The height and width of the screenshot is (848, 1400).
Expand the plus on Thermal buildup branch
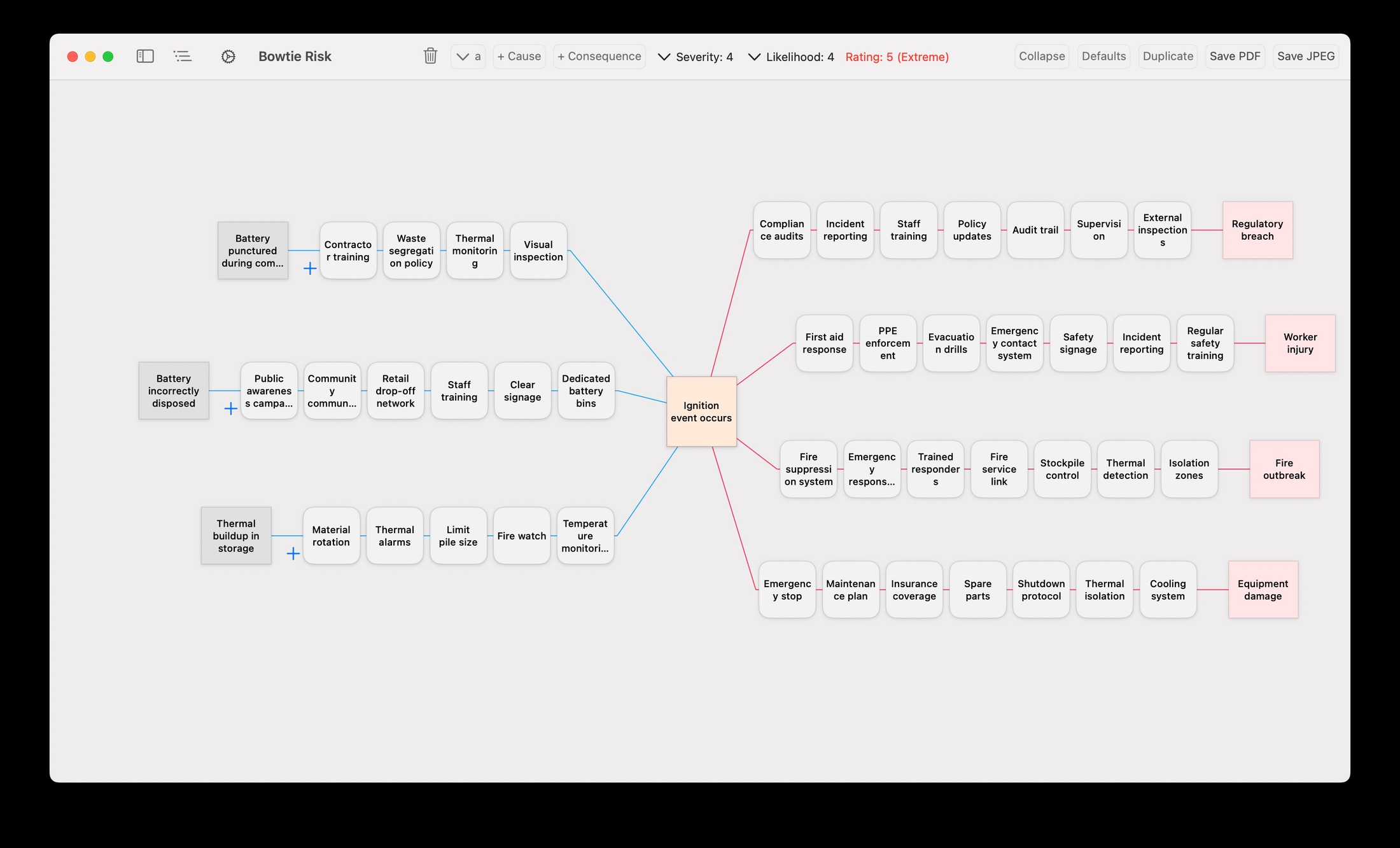(x=293, y=554)
